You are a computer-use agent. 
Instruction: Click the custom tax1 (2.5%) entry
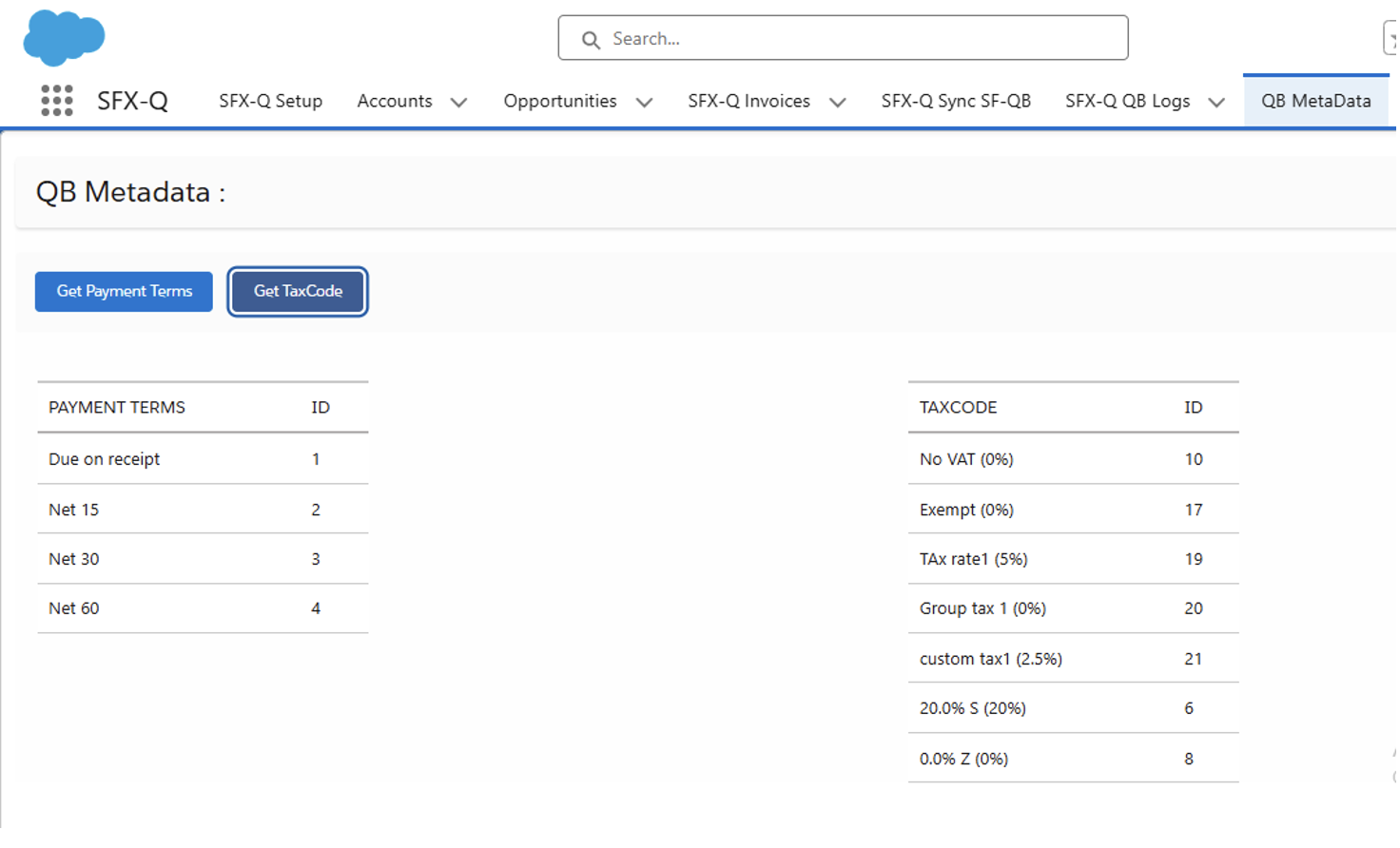point(990,659)
